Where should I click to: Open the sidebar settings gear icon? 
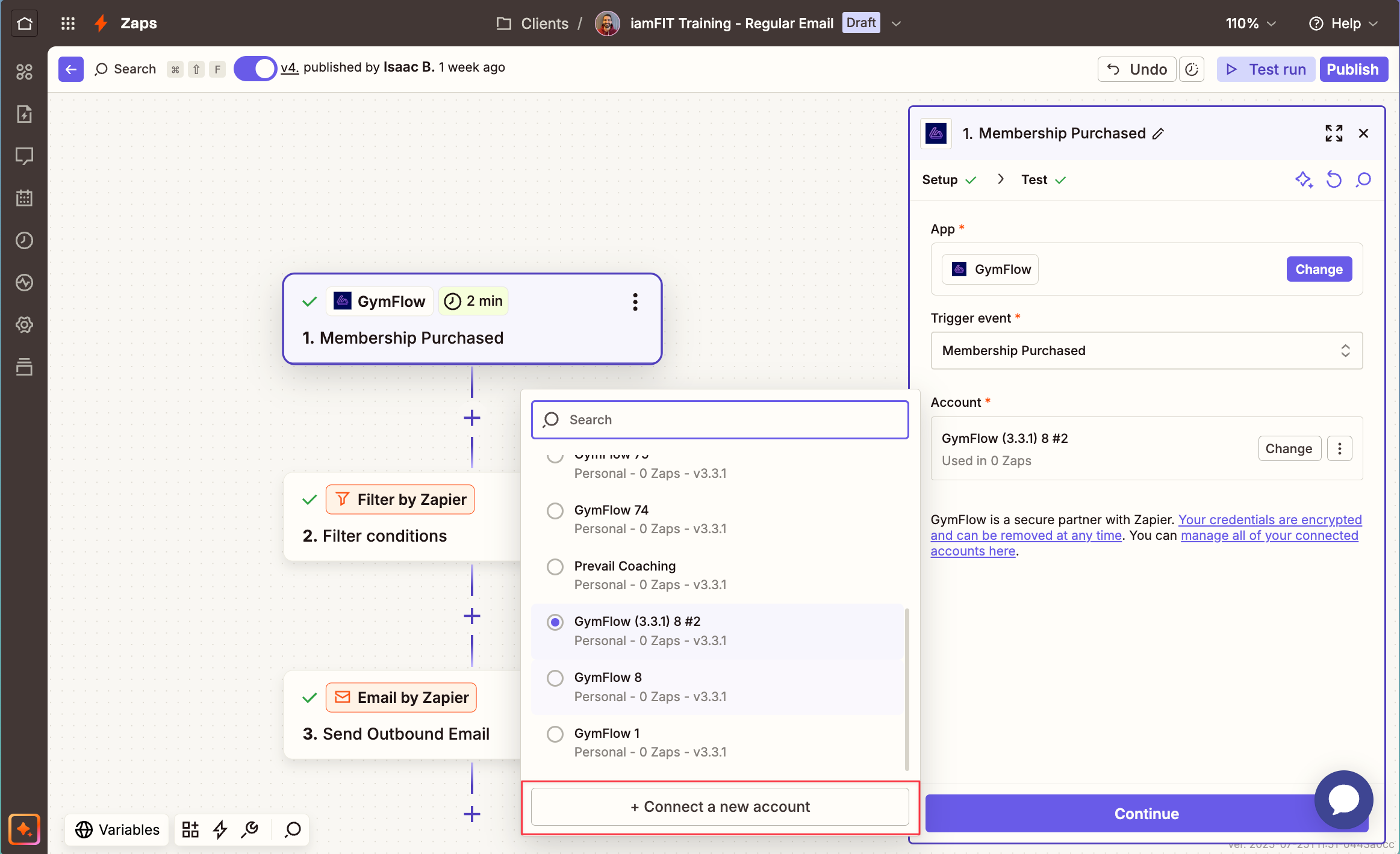click(25, 325)
